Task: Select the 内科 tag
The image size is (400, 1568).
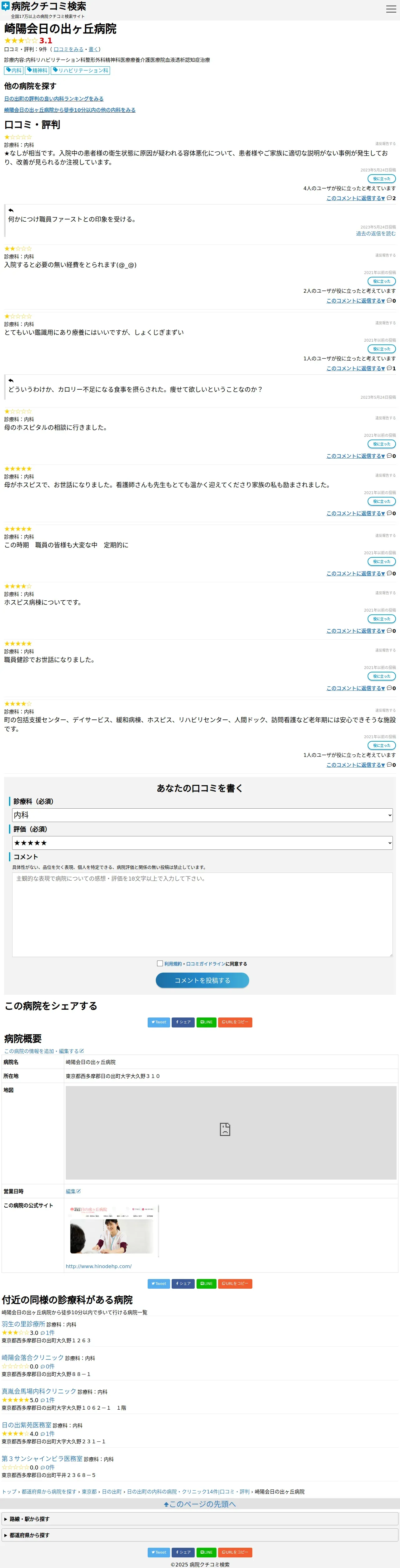Action: click(x=13, y=71)
